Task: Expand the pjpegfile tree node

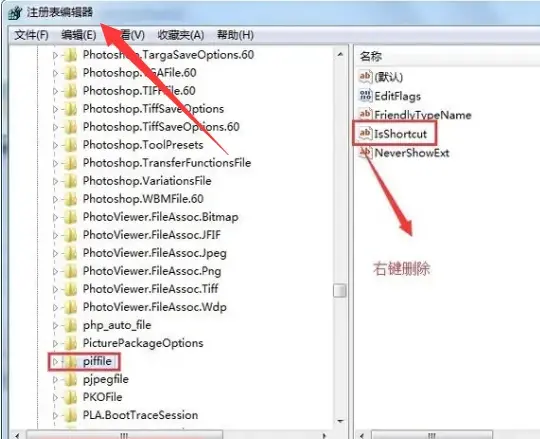Action: pos(55,379)
